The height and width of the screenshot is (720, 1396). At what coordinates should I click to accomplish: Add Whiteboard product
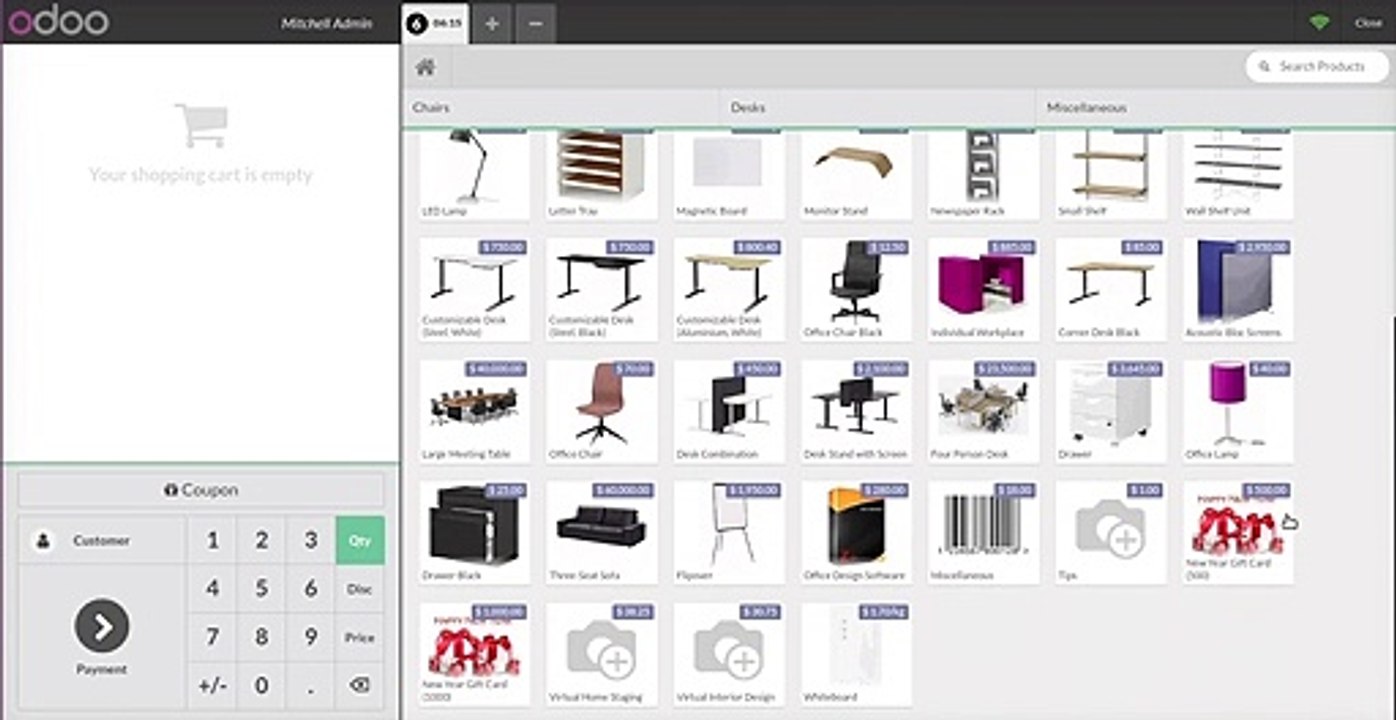click(856, 655)
